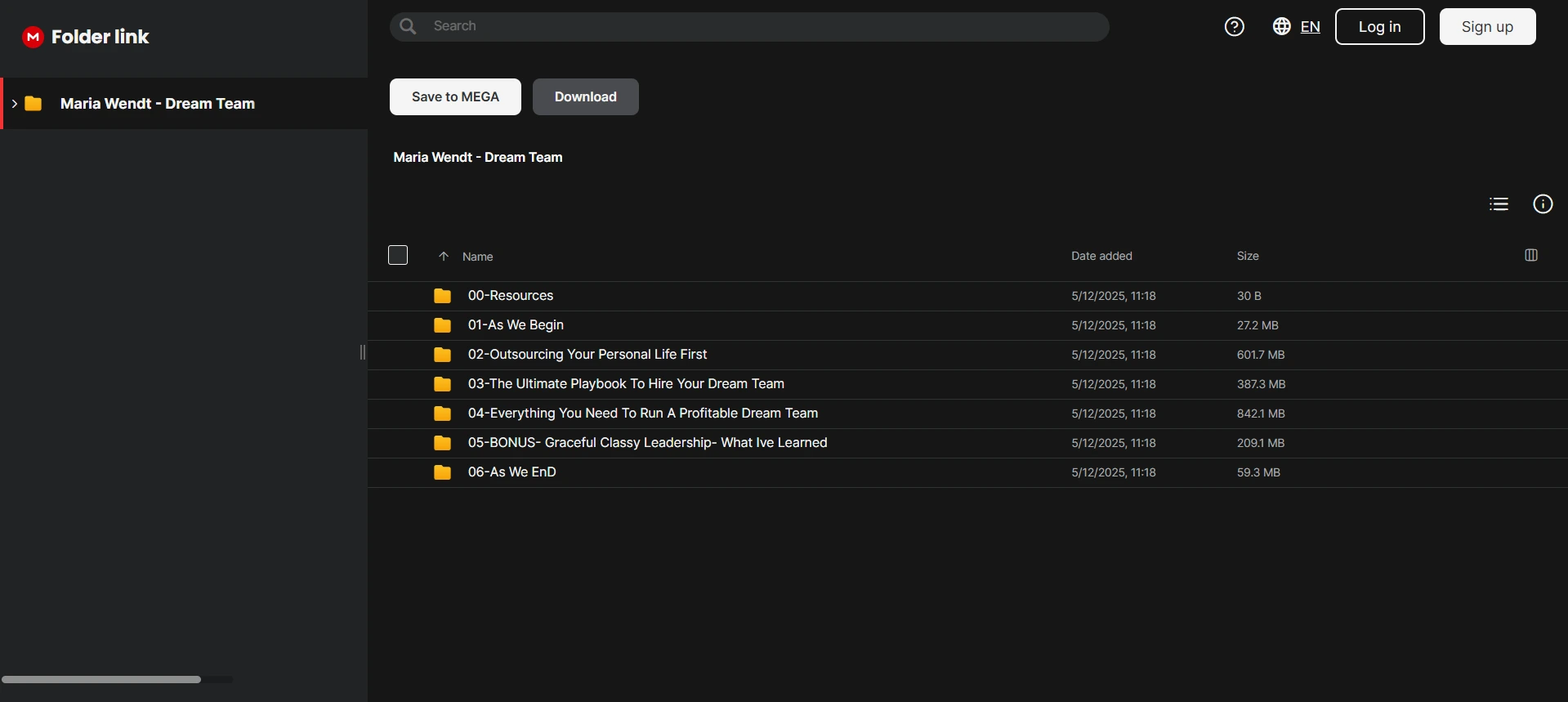
Task: Open the info panel icon
Action: 1543,204
